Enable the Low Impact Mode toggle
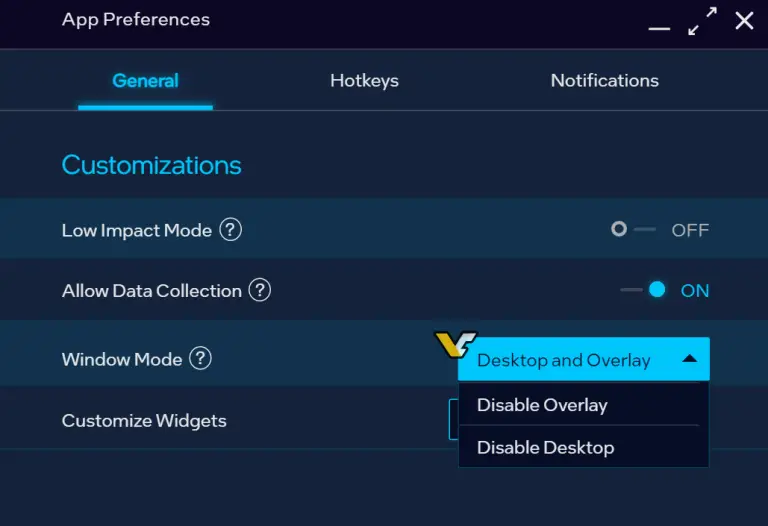 pos(632,230)
